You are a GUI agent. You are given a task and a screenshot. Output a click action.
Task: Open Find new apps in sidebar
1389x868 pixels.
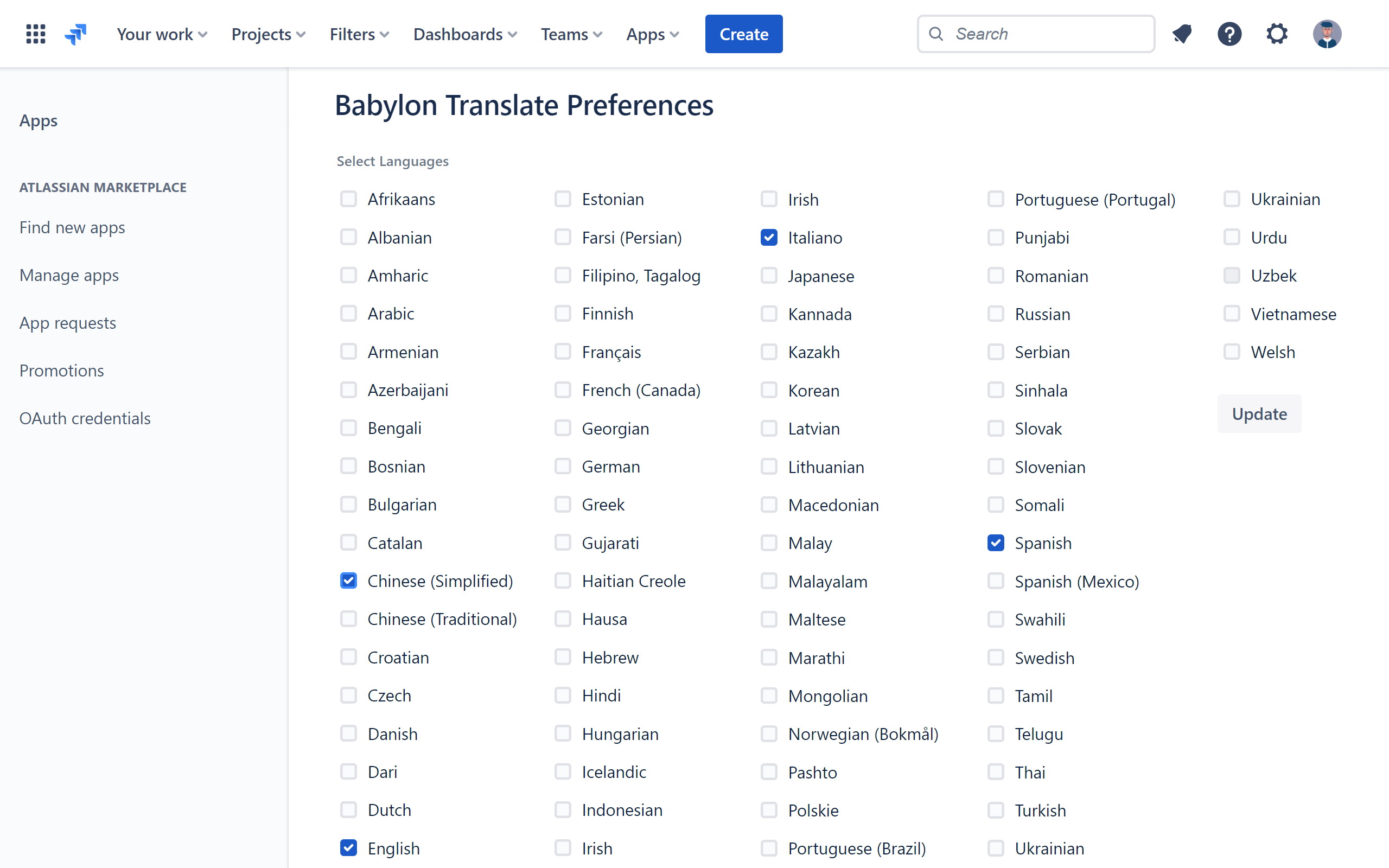tap(72, 227)
